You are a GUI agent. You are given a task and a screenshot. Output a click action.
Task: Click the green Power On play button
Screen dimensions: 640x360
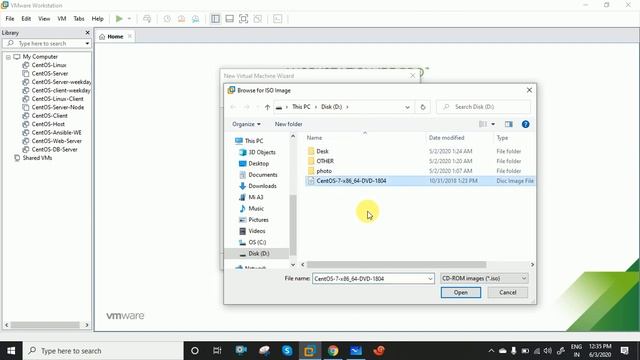pos(119,19)
